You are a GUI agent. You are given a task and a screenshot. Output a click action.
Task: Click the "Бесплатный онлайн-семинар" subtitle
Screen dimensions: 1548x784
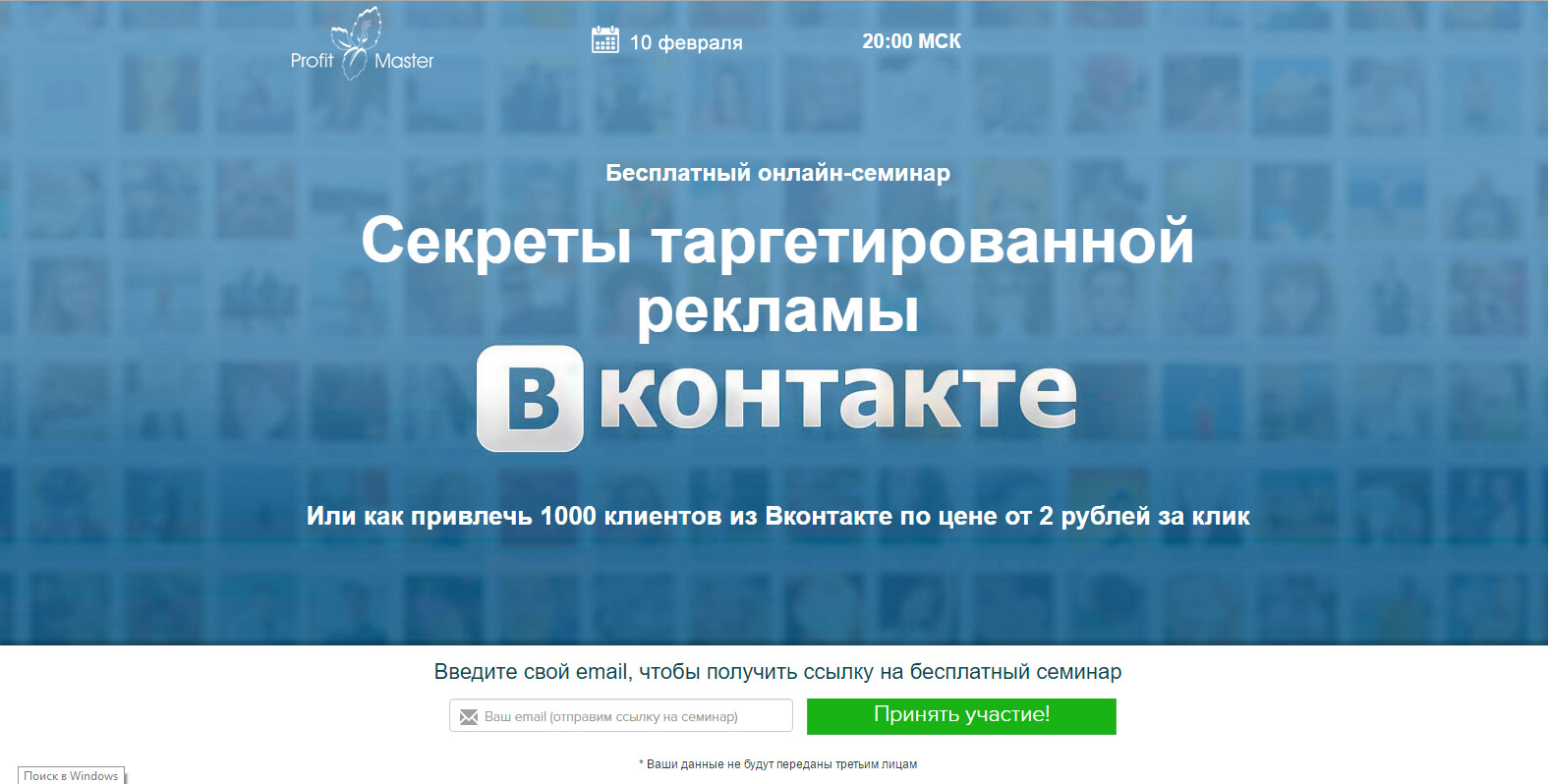tap(777, 173)
